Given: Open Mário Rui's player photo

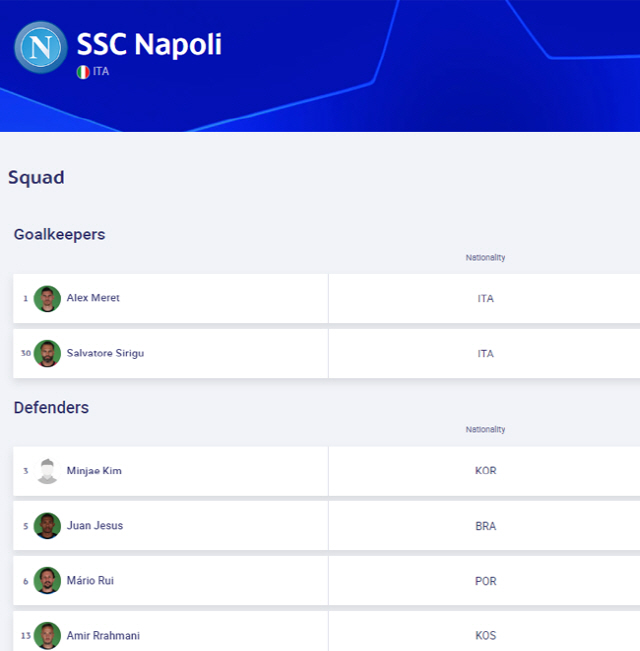Looking at the screenshot, I should tap(47, 580).
